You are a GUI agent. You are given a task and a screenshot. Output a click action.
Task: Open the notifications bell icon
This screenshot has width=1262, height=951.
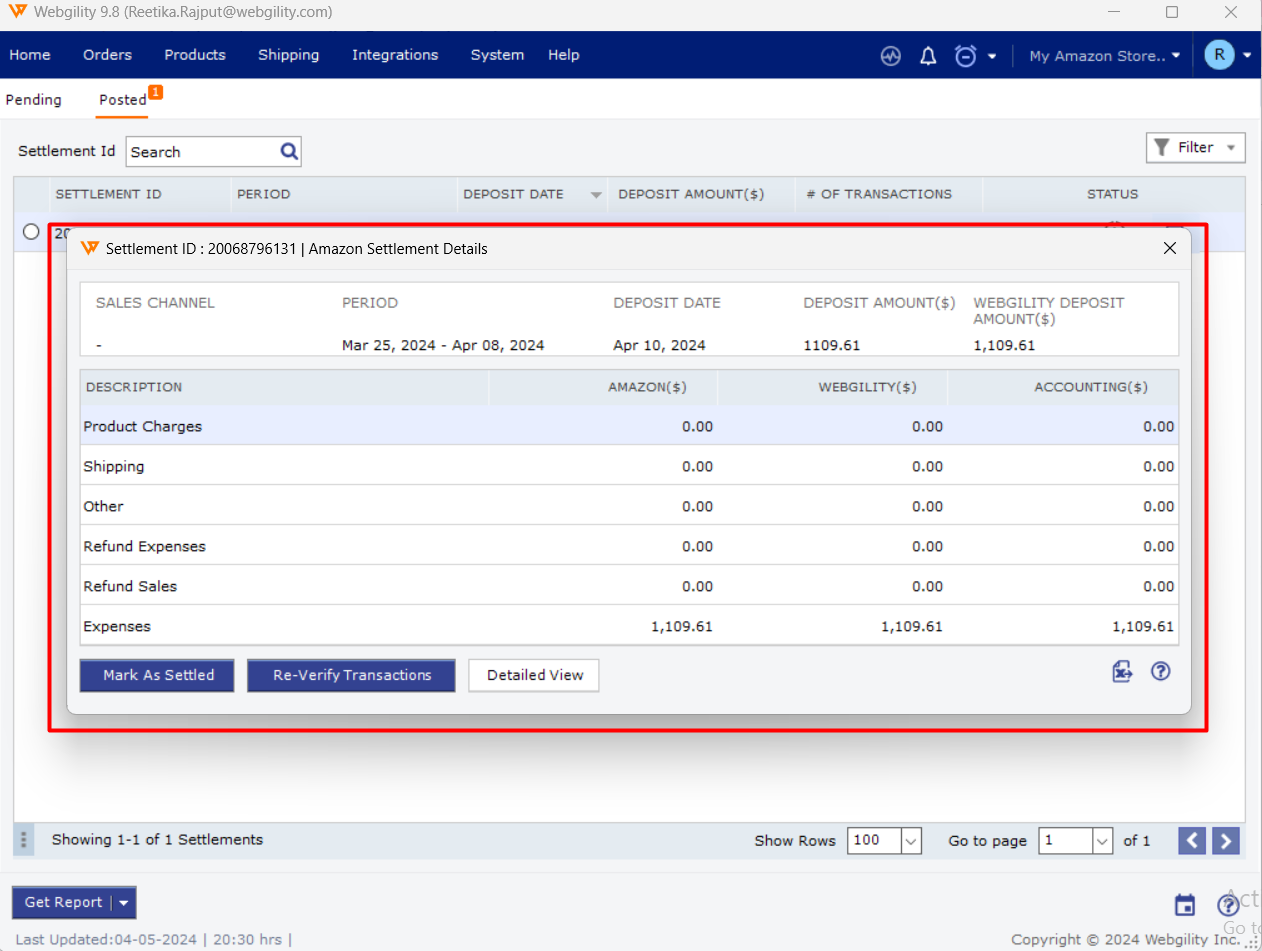coord(928,56)
